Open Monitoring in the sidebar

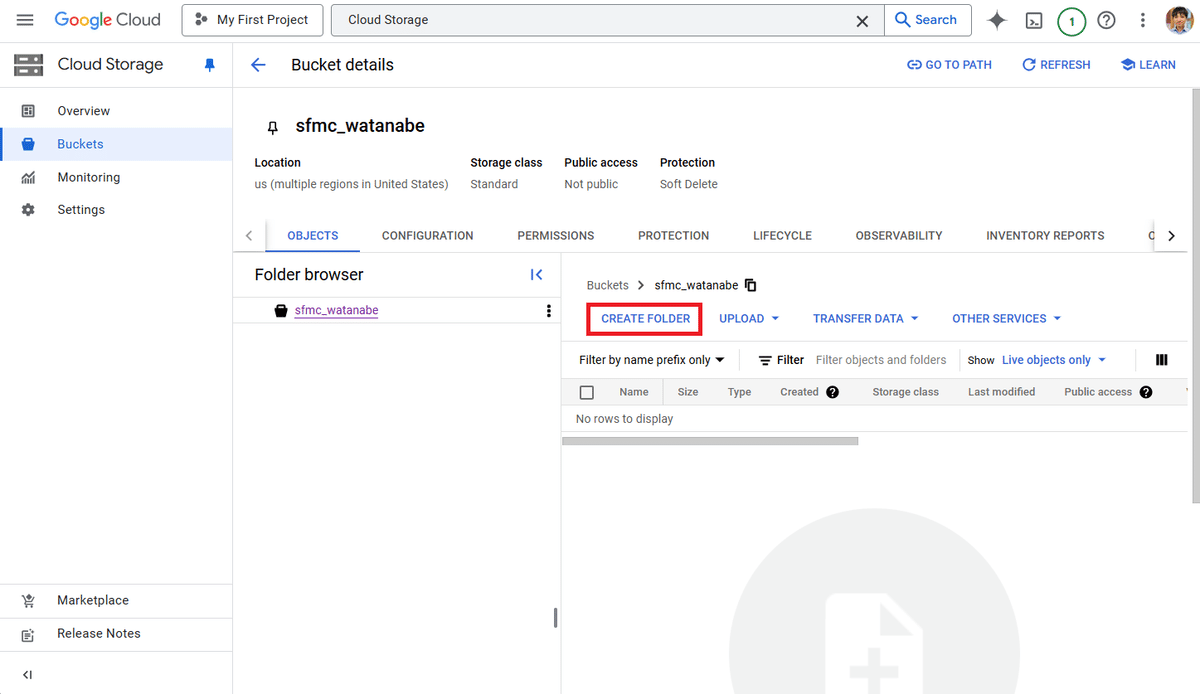click(116, 177)
